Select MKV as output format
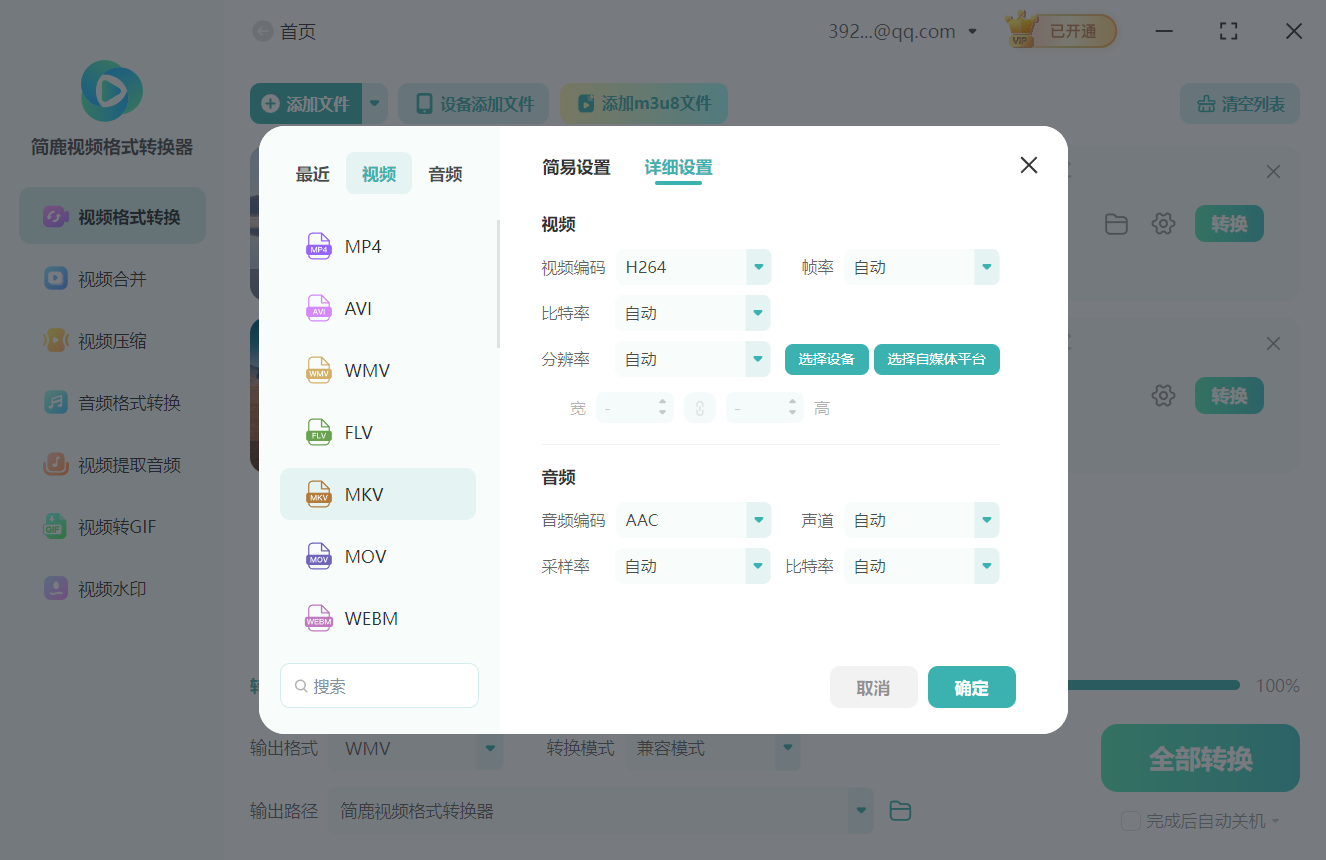 point(378,493)
